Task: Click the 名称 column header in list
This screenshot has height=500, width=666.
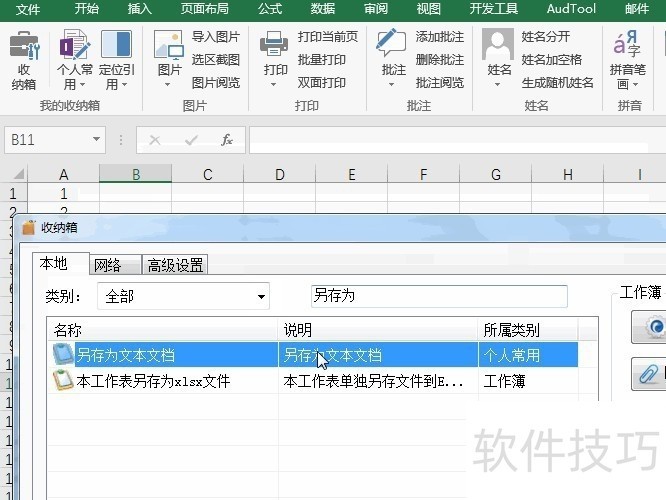Action: 162,330
